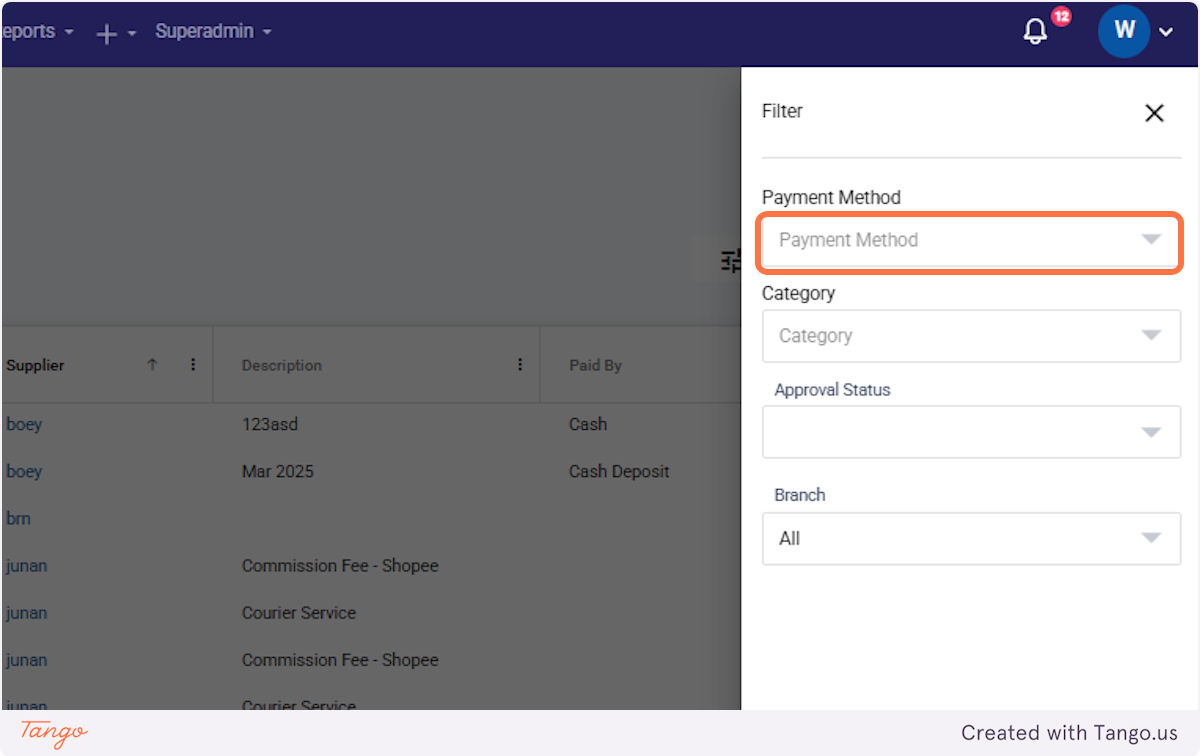Expand the user account chevron
1200x756 pixels.
coord(1166,32)
